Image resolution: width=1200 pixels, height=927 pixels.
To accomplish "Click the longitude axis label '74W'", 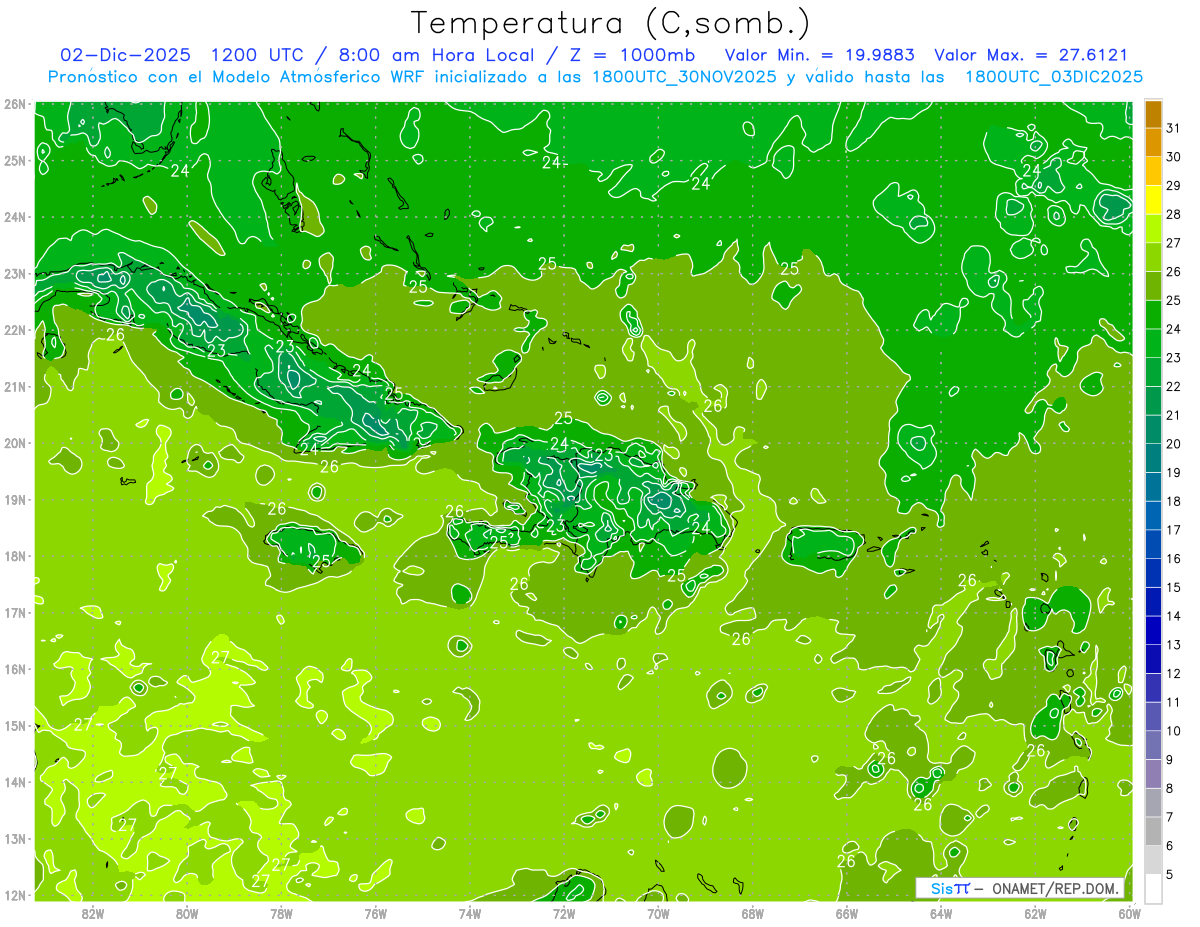I will pos(470,913).
